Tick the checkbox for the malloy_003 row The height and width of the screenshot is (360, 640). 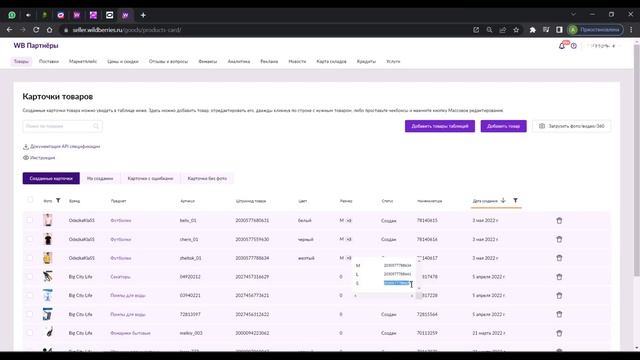[30, 333]
